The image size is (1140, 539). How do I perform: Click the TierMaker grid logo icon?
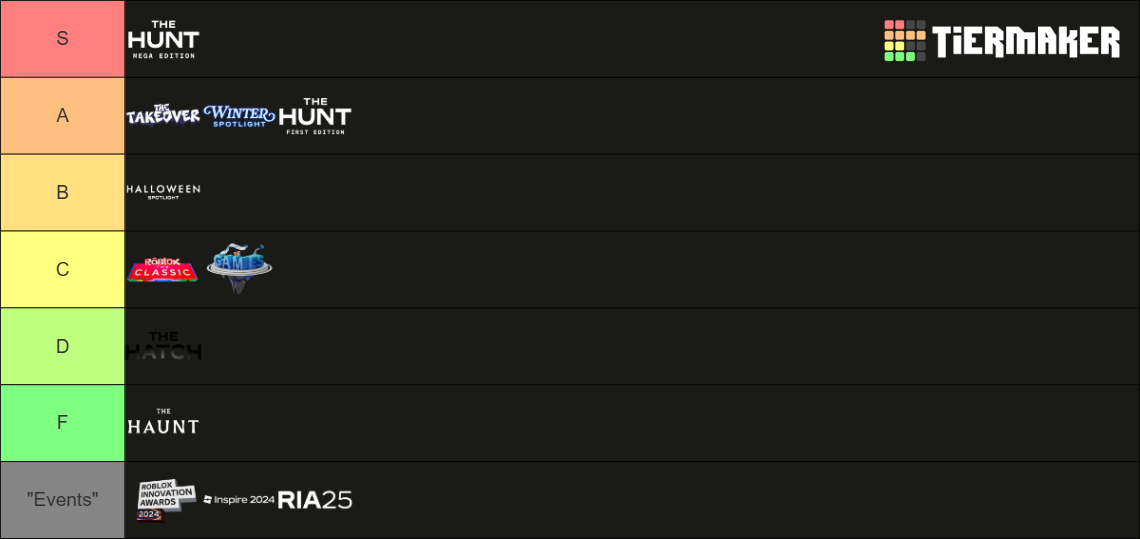pyautogui.click(x=904, y=40)
